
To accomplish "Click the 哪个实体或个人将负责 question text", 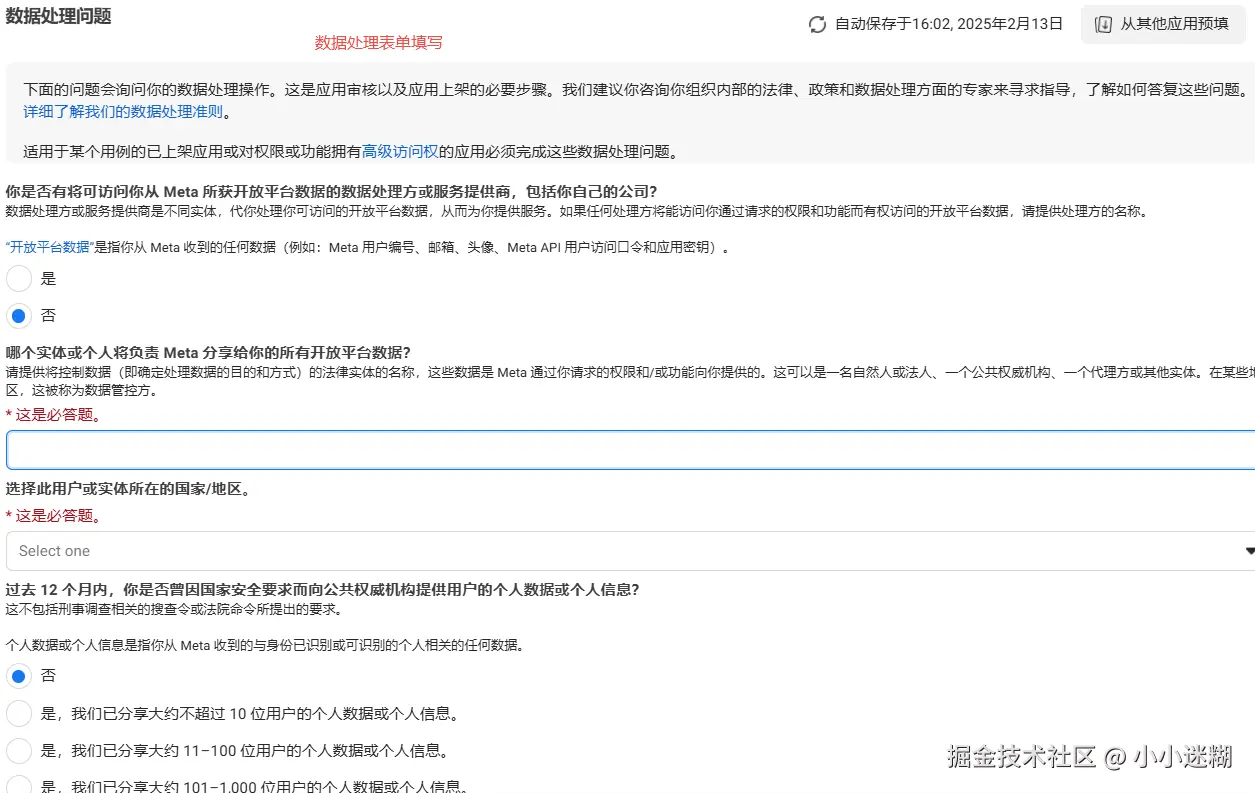I will coord(208,352).
